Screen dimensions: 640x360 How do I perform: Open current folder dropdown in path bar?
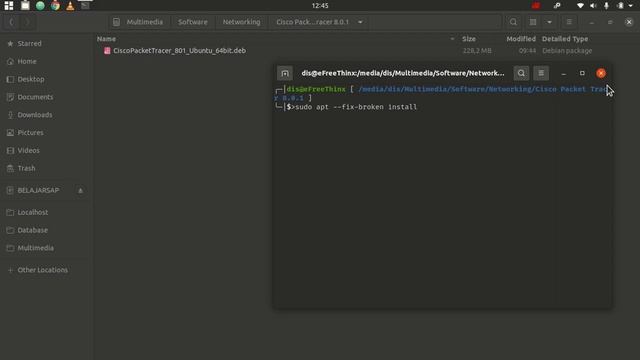click(360, 22)
